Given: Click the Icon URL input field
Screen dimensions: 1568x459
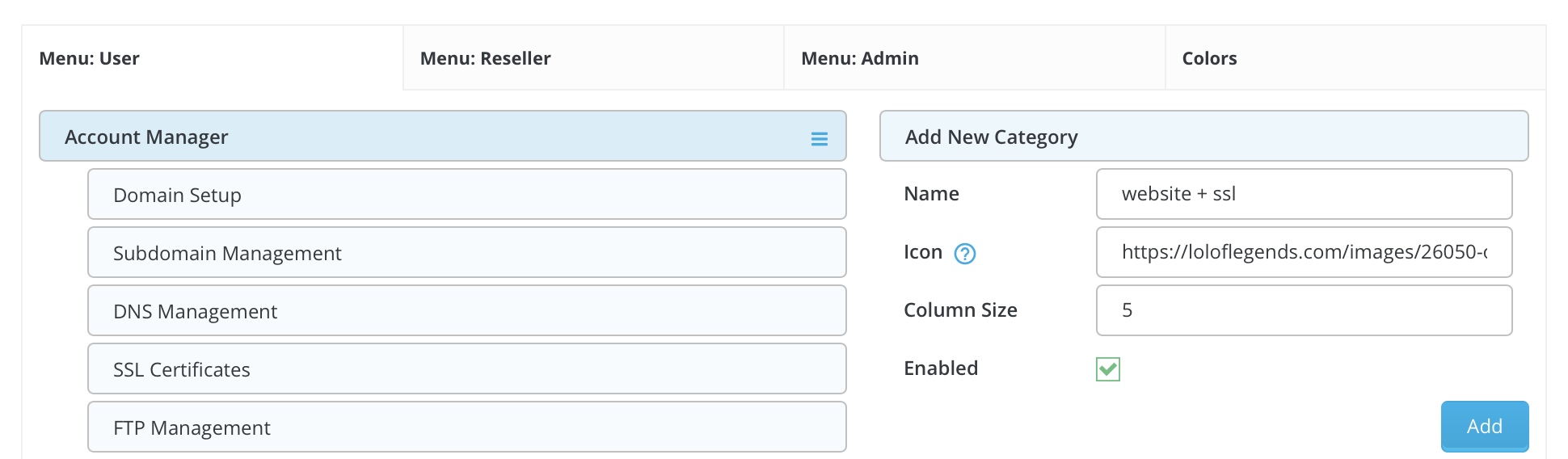Looking at the screenshot, I should click(x=1304, y=252).
